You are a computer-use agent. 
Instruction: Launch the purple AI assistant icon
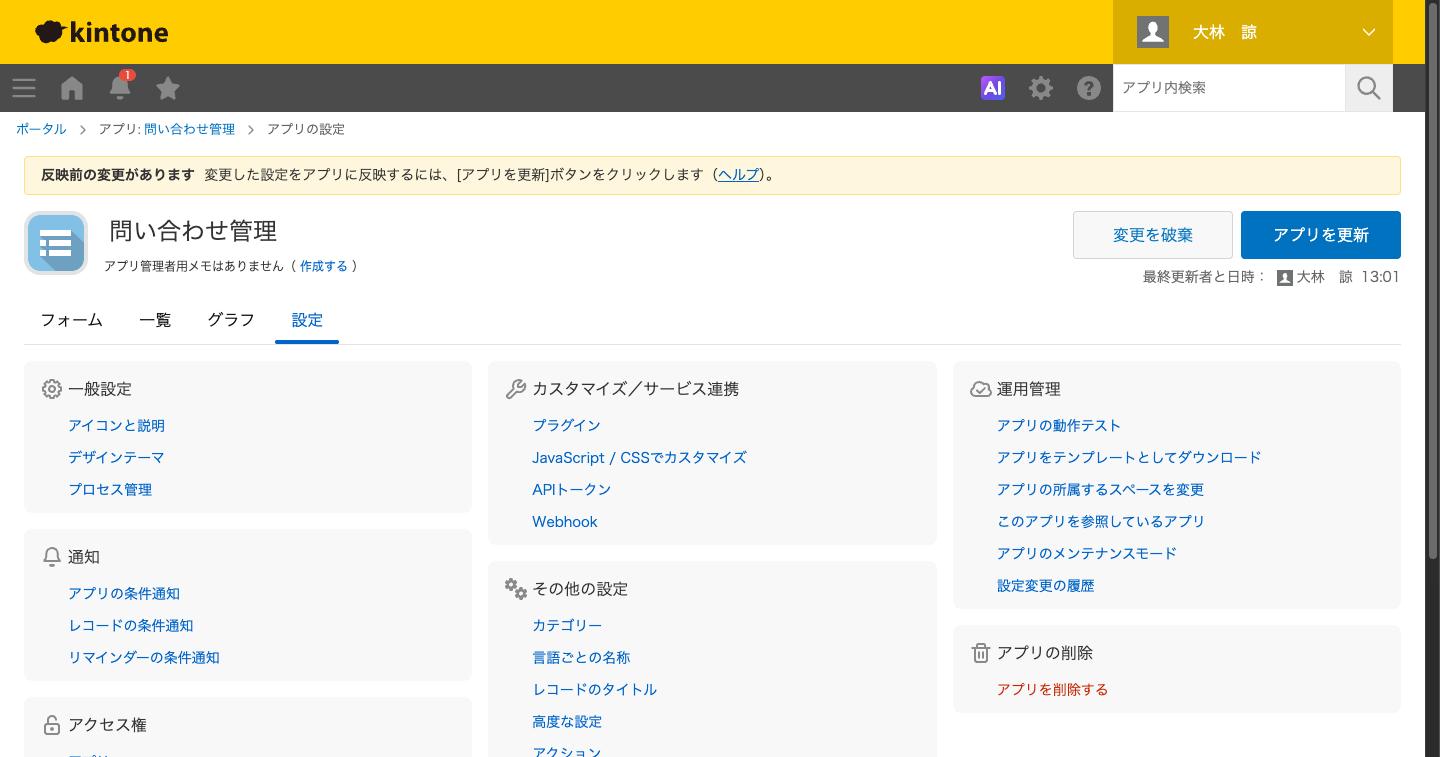point(993,88)
